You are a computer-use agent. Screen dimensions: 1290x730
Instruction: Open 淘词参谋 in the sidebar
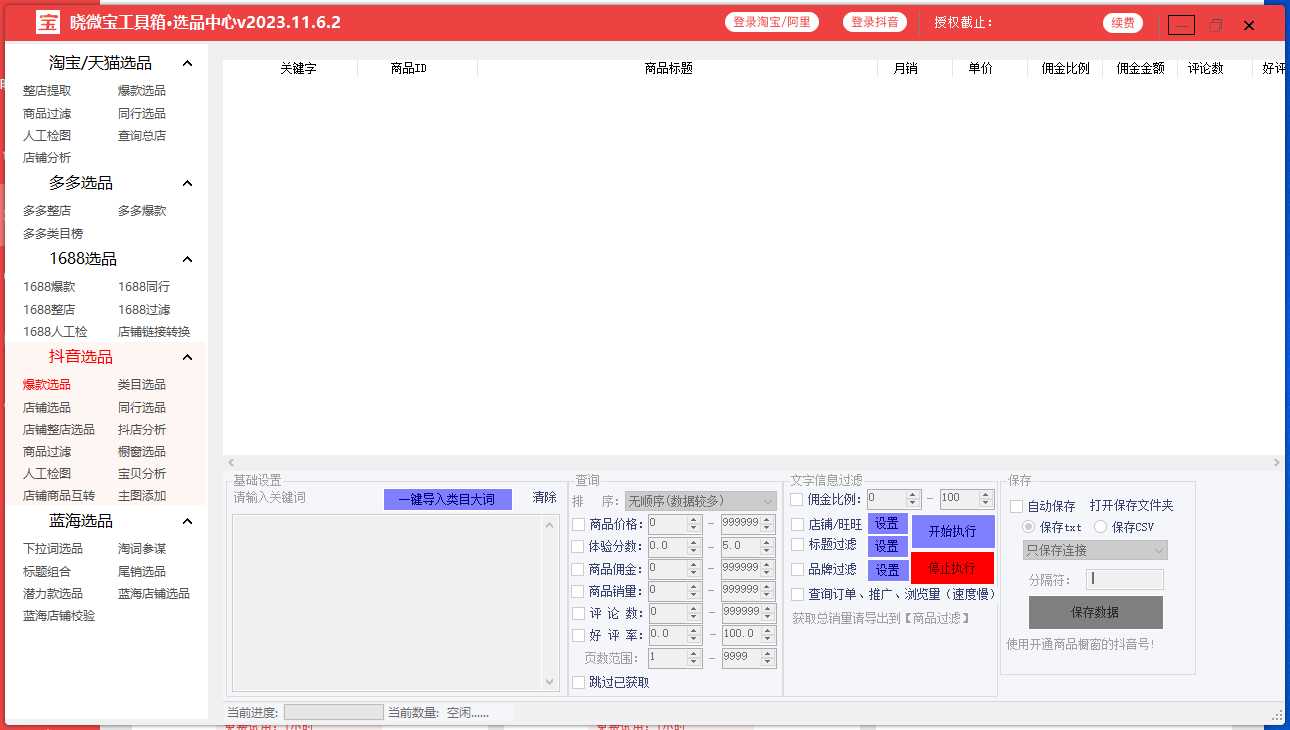click(x=142, y=549)
